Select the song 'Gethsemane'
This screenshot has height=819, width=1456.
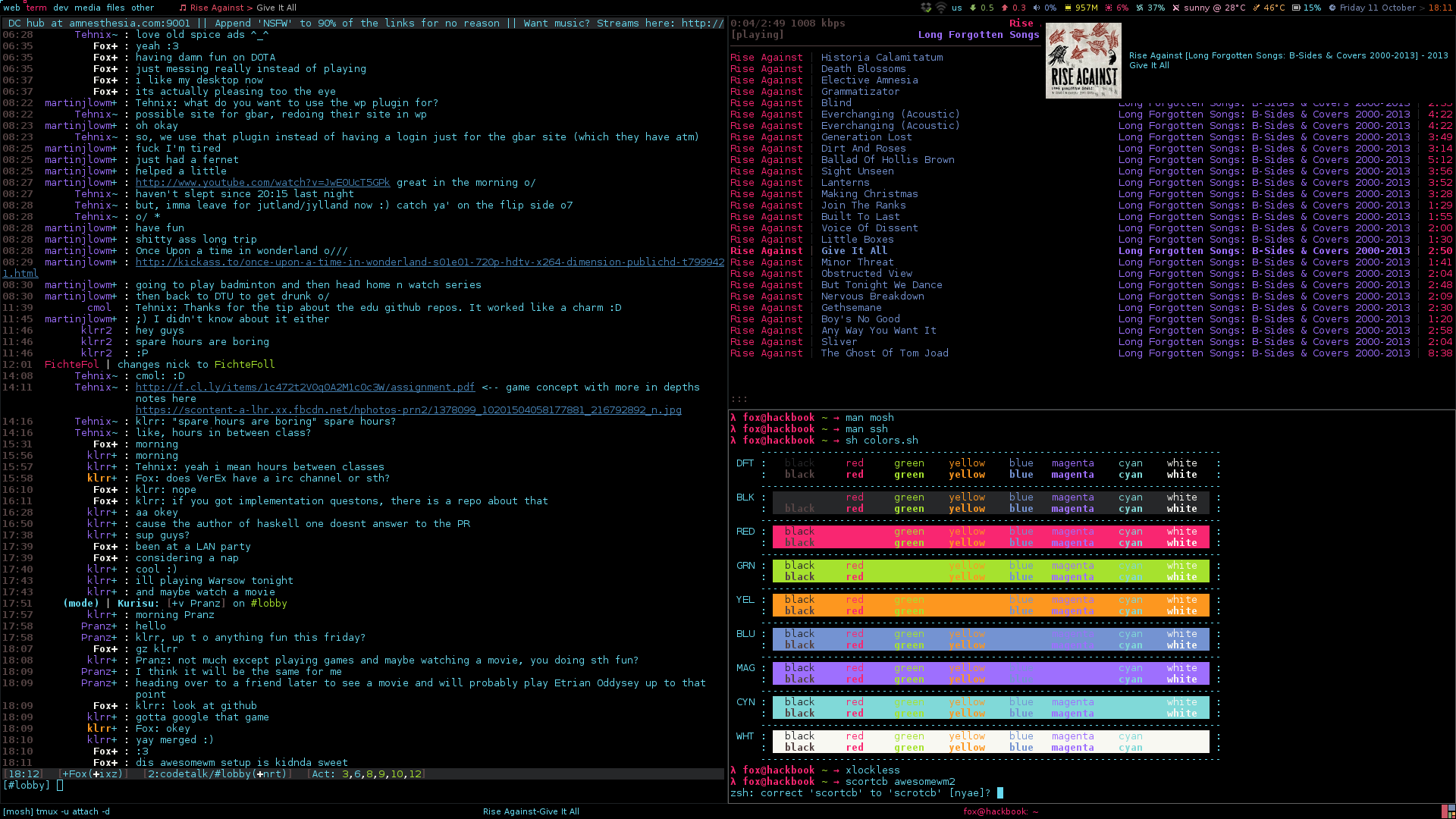pos(851,308)
